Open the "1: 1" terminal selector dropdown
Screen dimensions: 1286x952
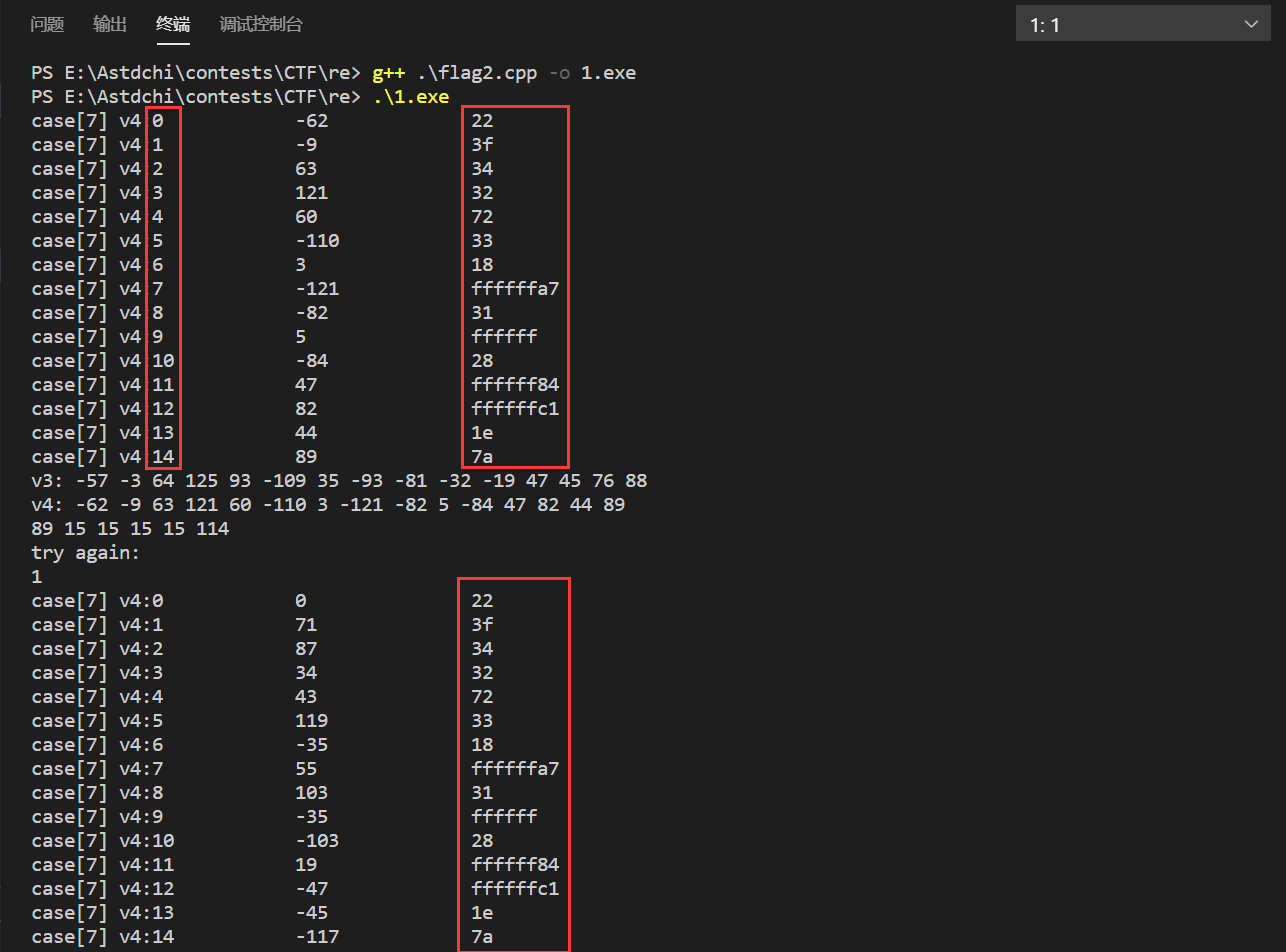(1143, 24)
